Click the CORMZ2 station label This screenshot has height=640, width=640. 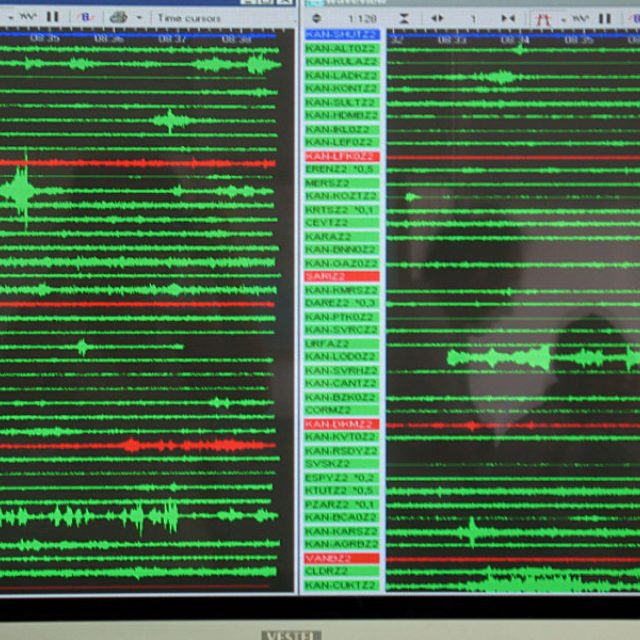(x=341, y=410)
